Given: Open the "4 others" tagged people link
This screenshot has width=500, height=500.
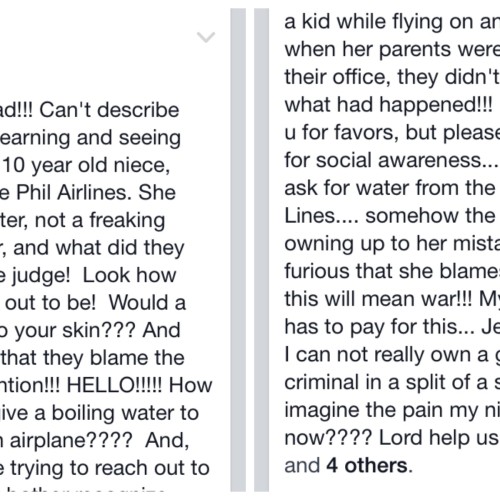Looking at the screenshot, I should (367, 465).
